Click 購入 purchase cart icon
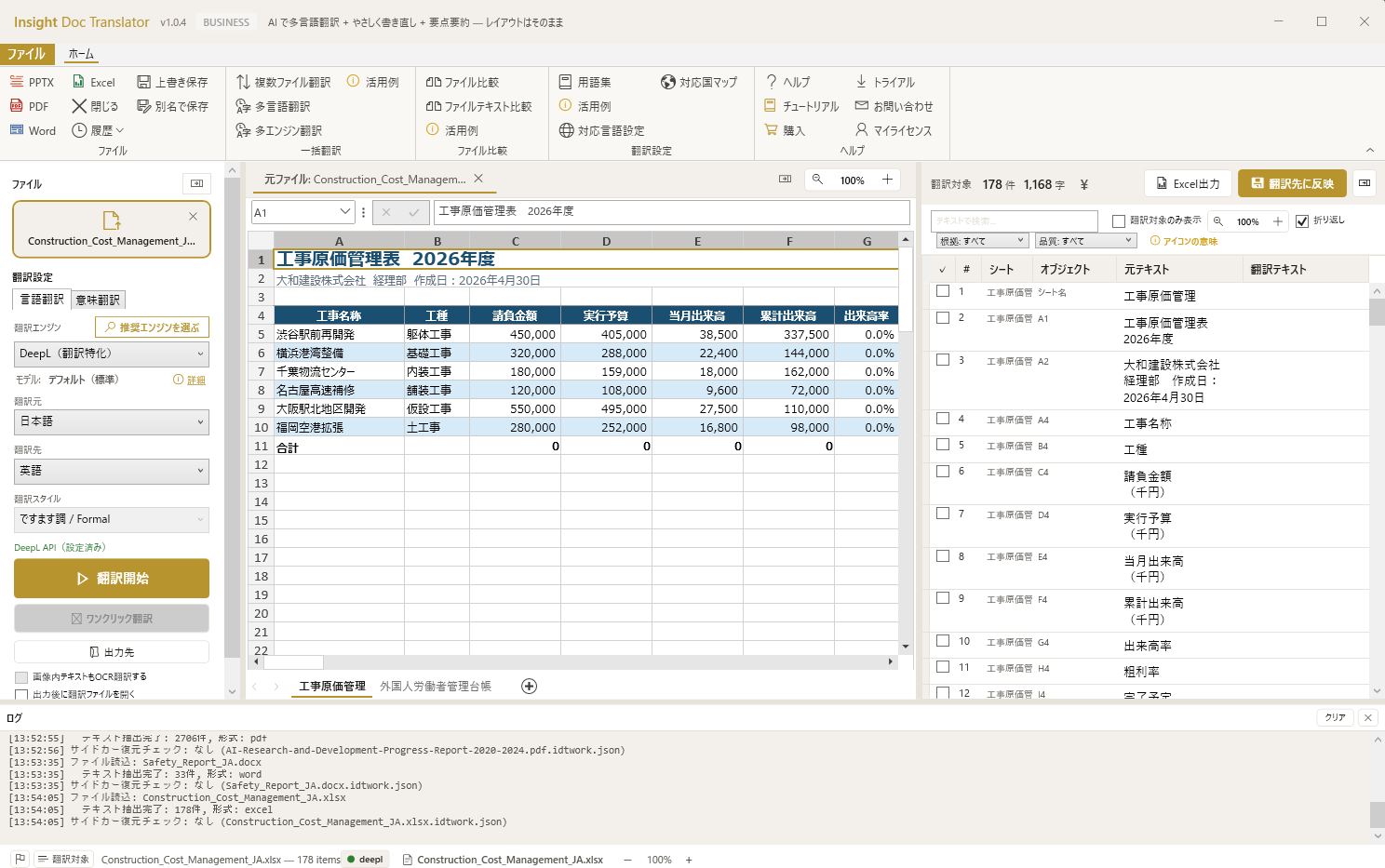 pyautogui.click(x=771, y=130)
